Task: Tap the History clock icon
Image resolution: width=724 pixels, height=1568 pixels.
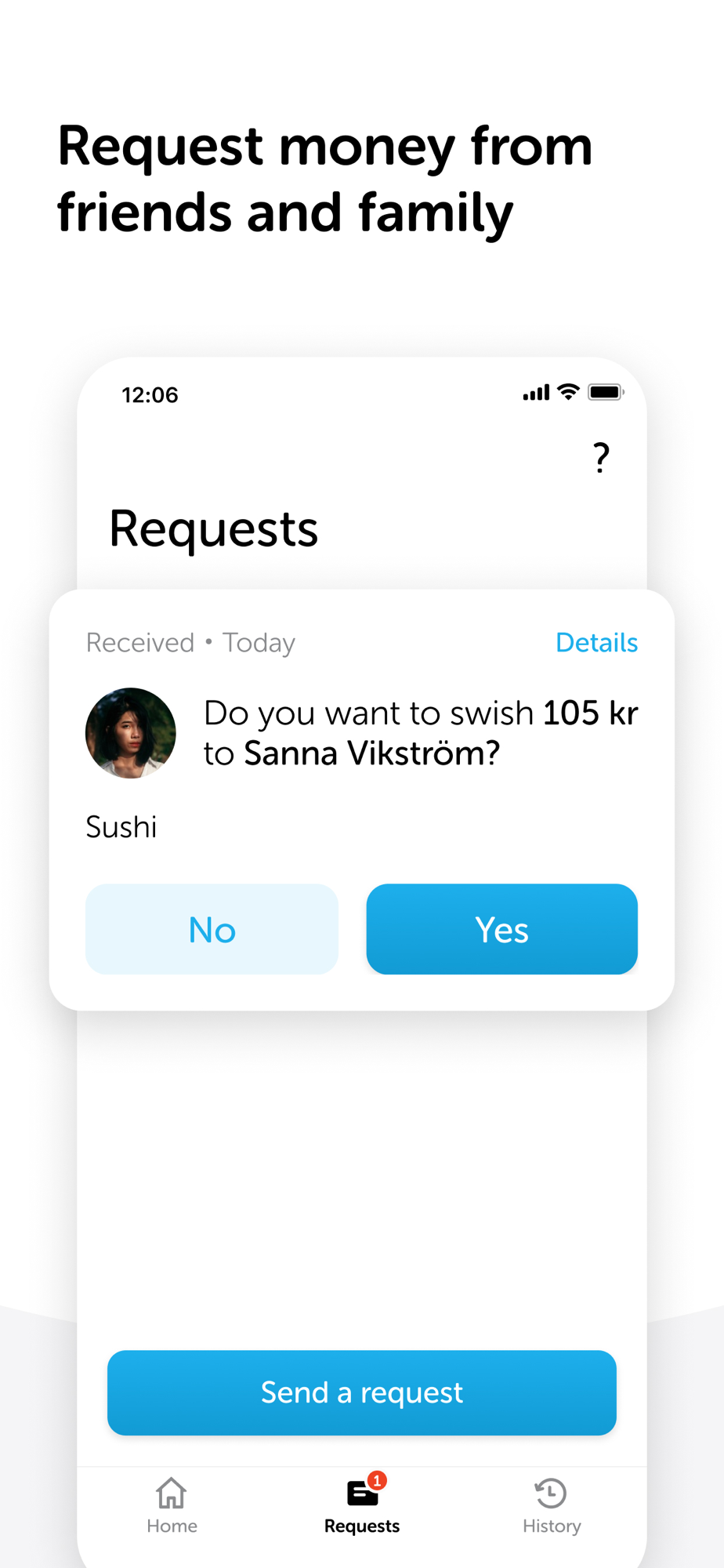Action: coord(551,1493)
